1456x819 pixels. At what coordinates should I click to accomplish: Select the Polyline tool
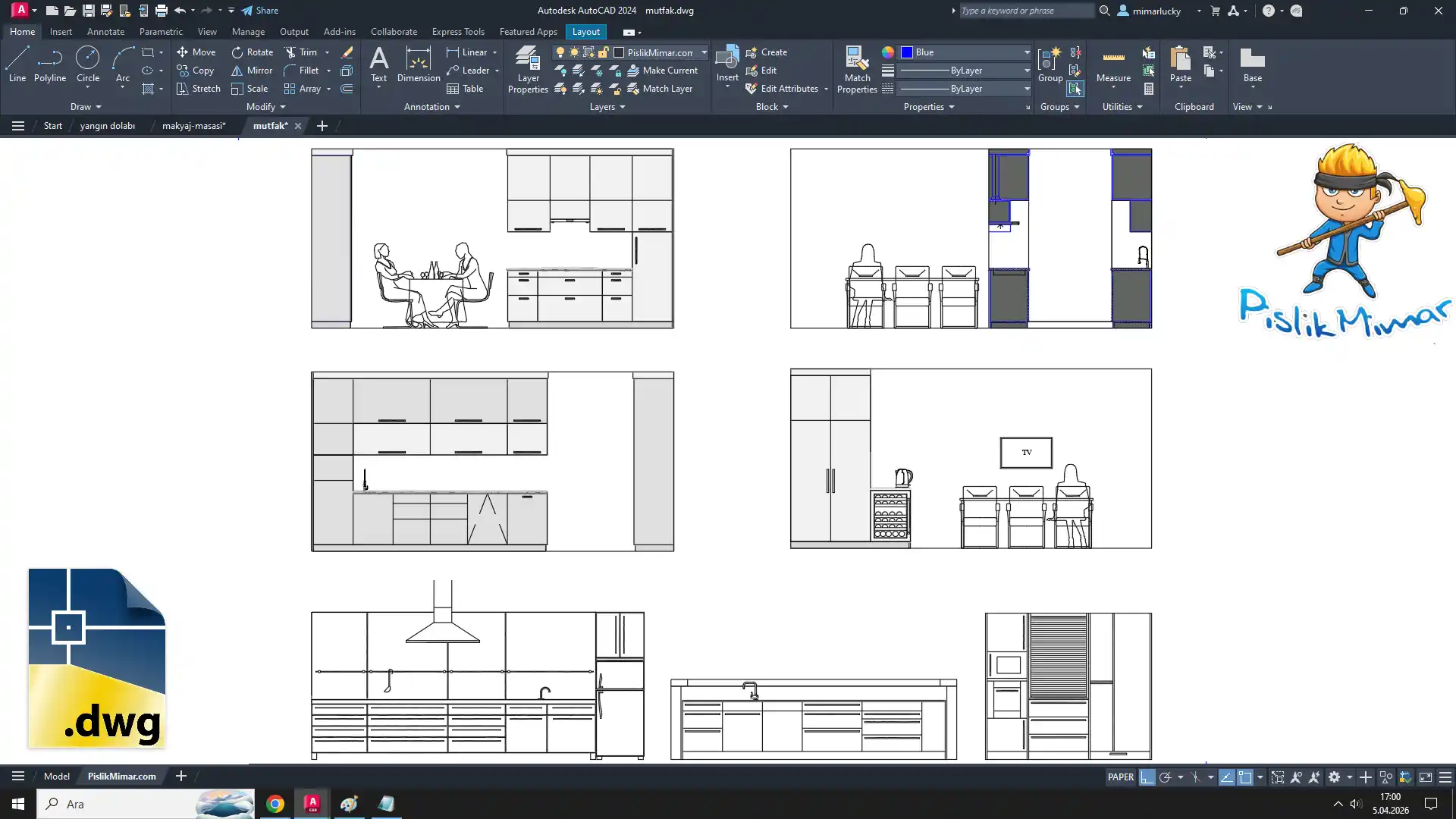coord(50,64)
